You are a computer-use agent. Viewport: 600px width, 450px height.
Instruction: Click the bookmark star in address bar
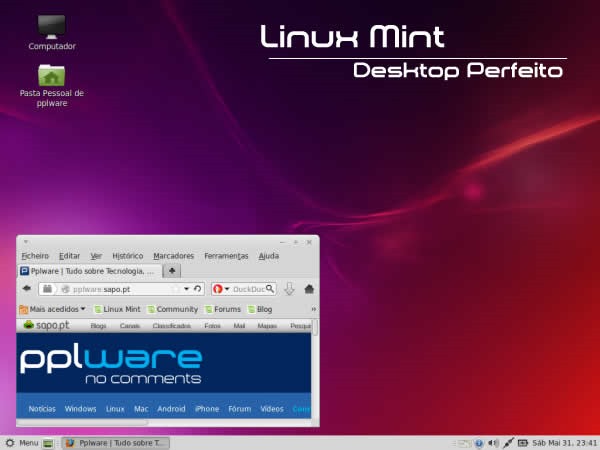(x=176, y=289)
